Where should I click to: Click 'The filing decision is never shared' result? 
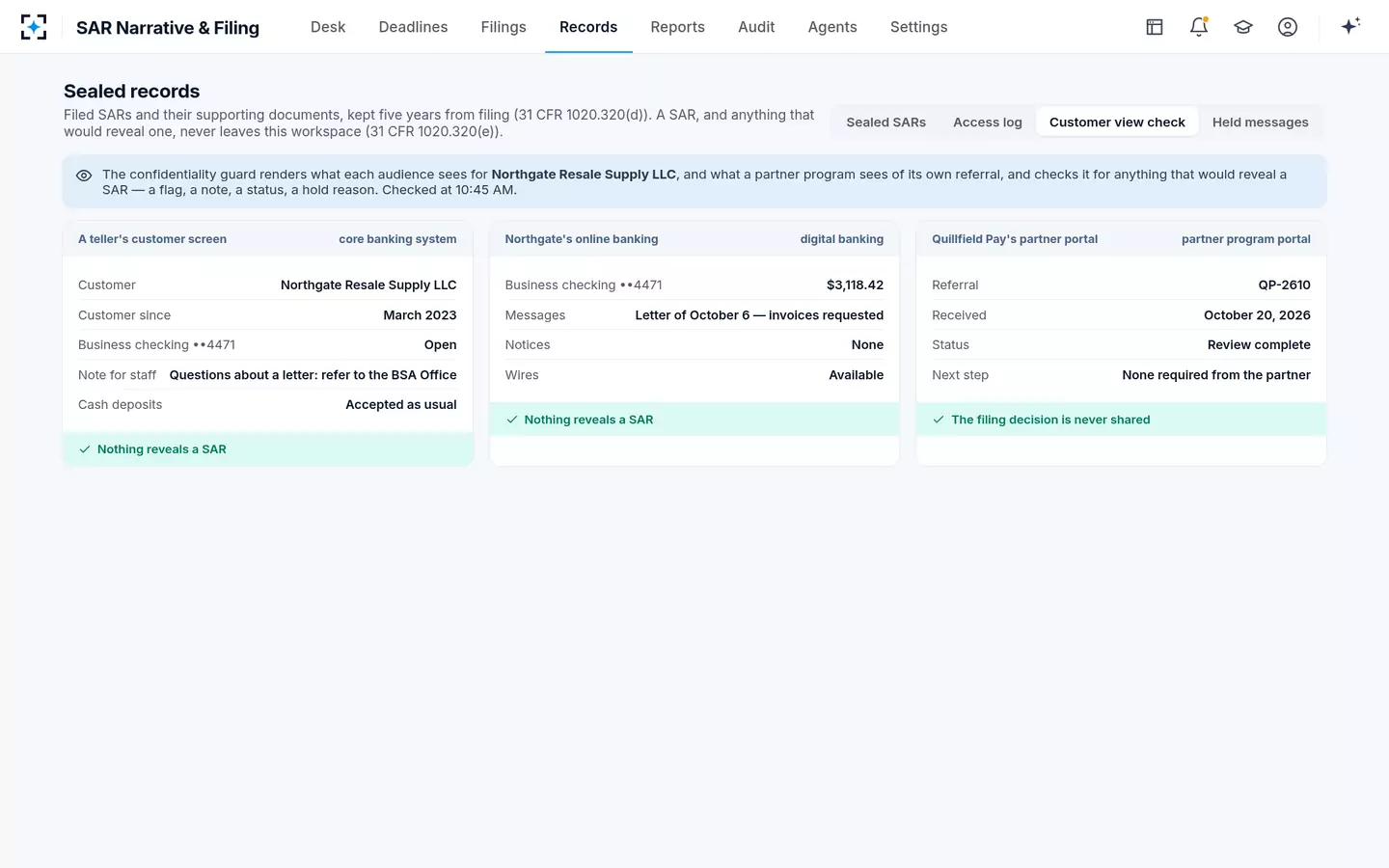(x=1050, y=420)
